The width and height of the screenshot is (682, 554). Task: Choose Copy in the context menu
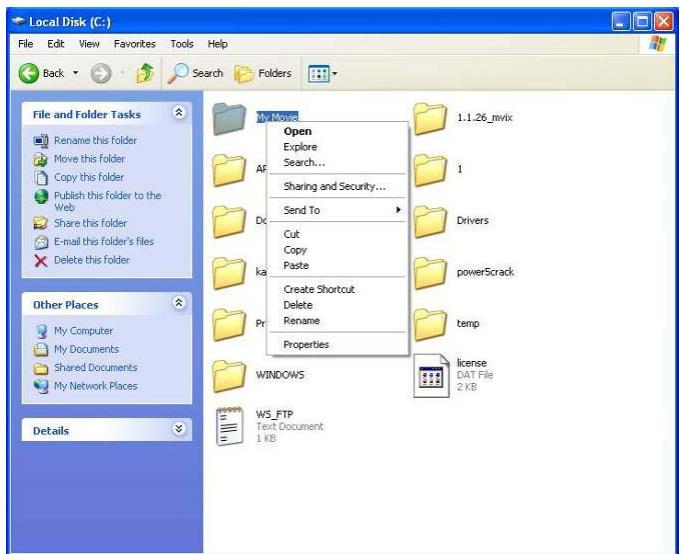click(x=338, y=250)
